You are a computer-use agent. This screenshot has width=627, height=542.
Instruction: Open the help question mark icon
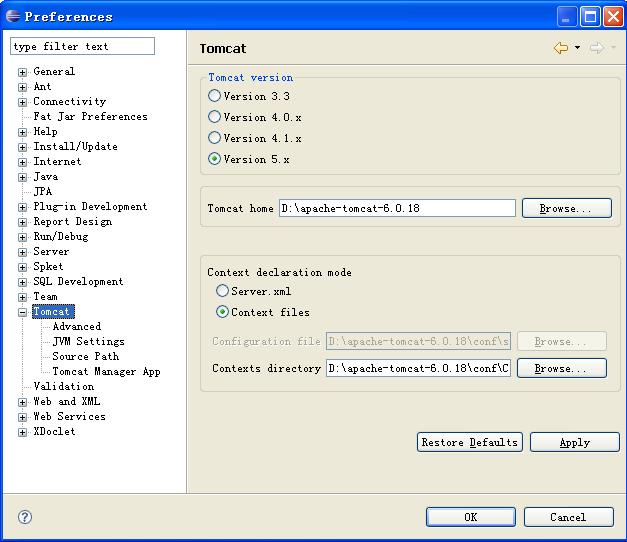[25, 517]
